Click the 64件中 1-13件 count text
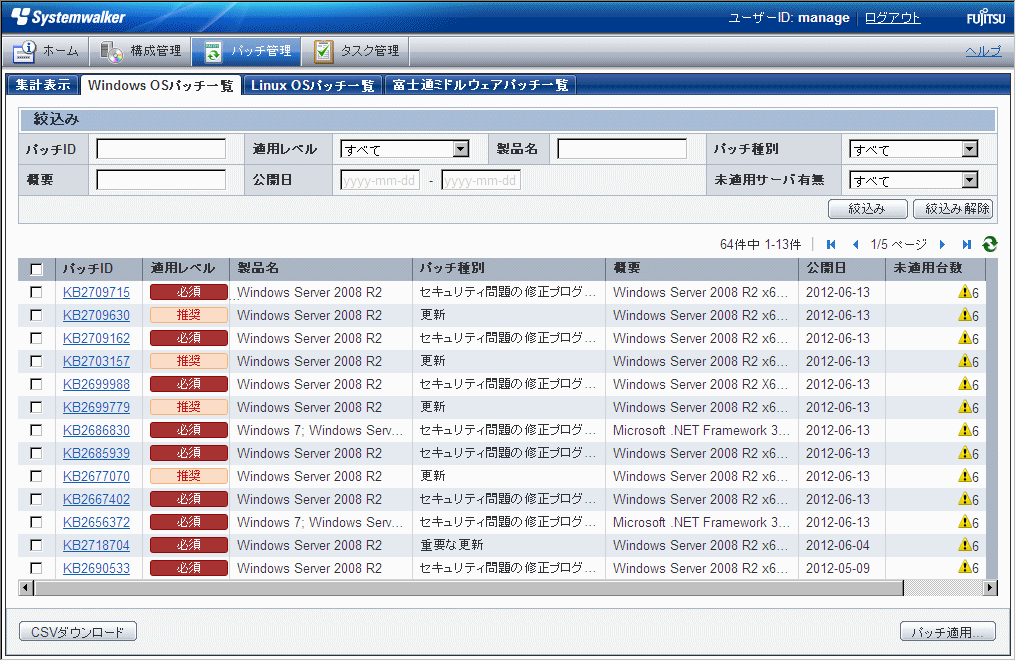This screenshot has width=1016, height=661. click(760, 244)
